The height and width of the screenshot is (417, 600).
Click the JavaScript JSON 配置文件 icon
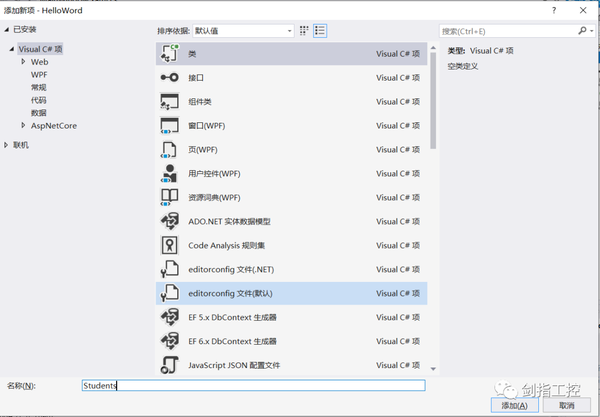tap(170, 365)
